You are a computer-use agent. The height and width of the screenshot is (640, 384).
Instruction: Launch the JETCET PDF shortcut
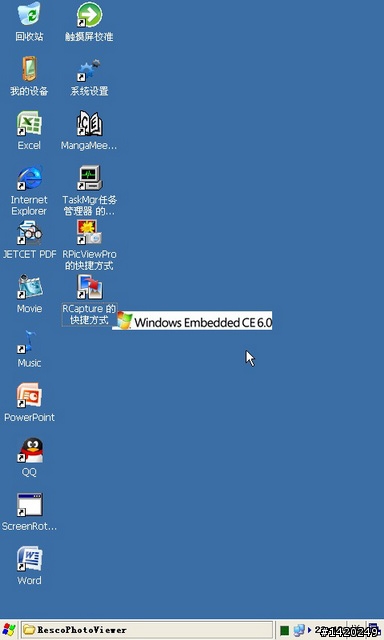pos(29,232)
